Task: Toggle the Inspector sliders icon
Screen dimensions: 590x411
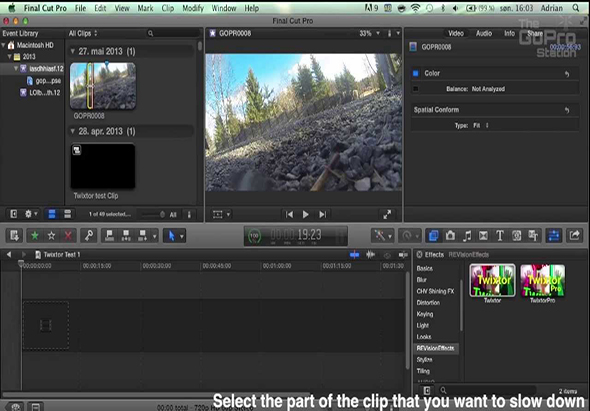Action: (x=554, y=236)
